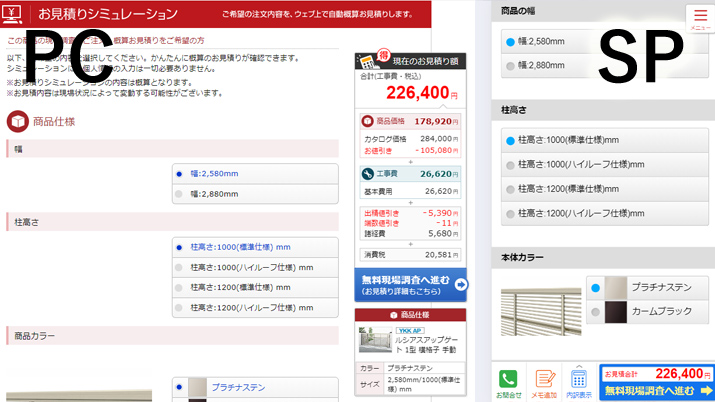Viewport: 715px width, 402px height.
Task: Click the カームブラック dark color swatch
Action: [615, 312]
